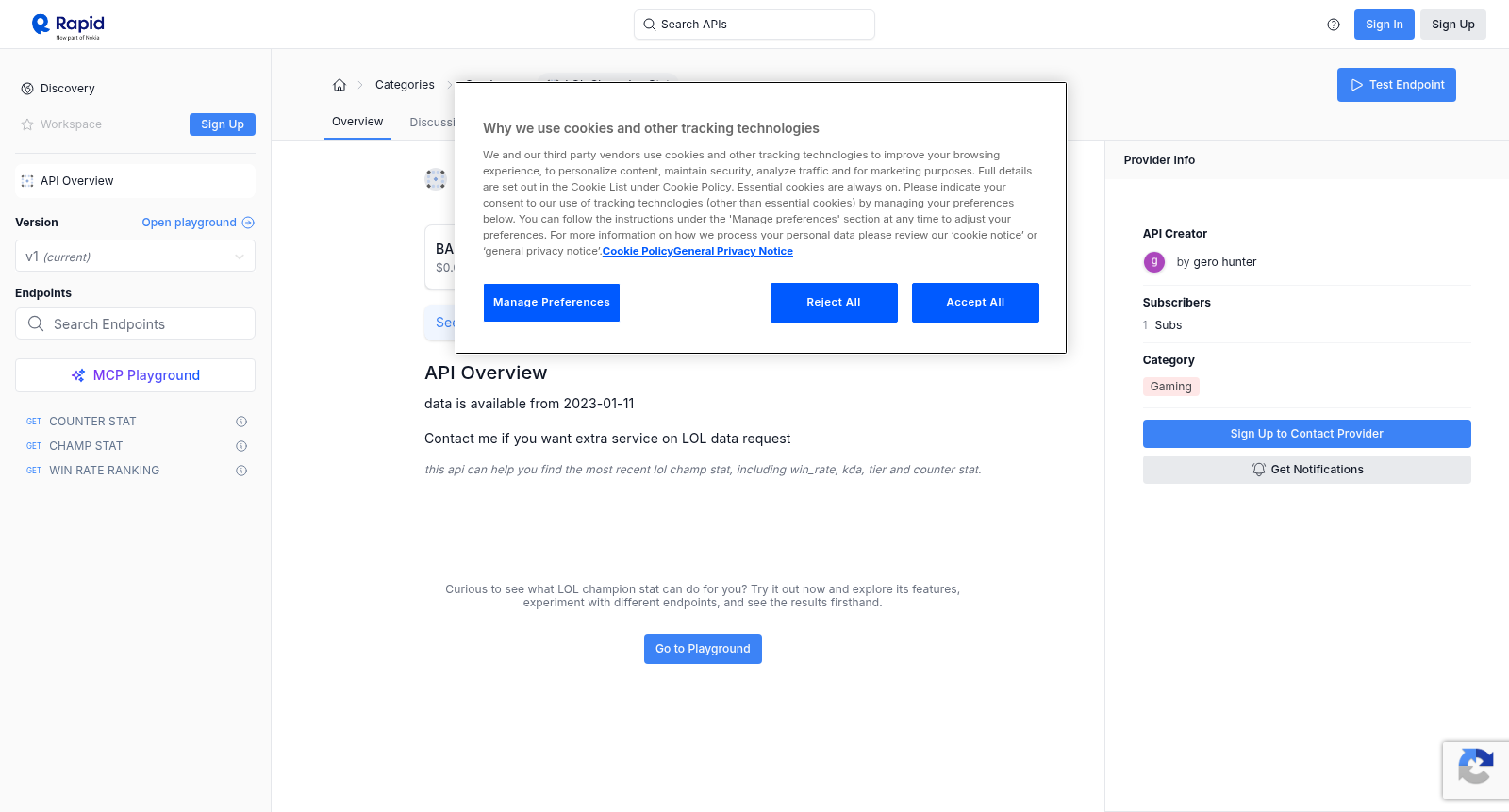Click the API logo thumbnail icon
1509x812 pixels.
click(436, 179)
